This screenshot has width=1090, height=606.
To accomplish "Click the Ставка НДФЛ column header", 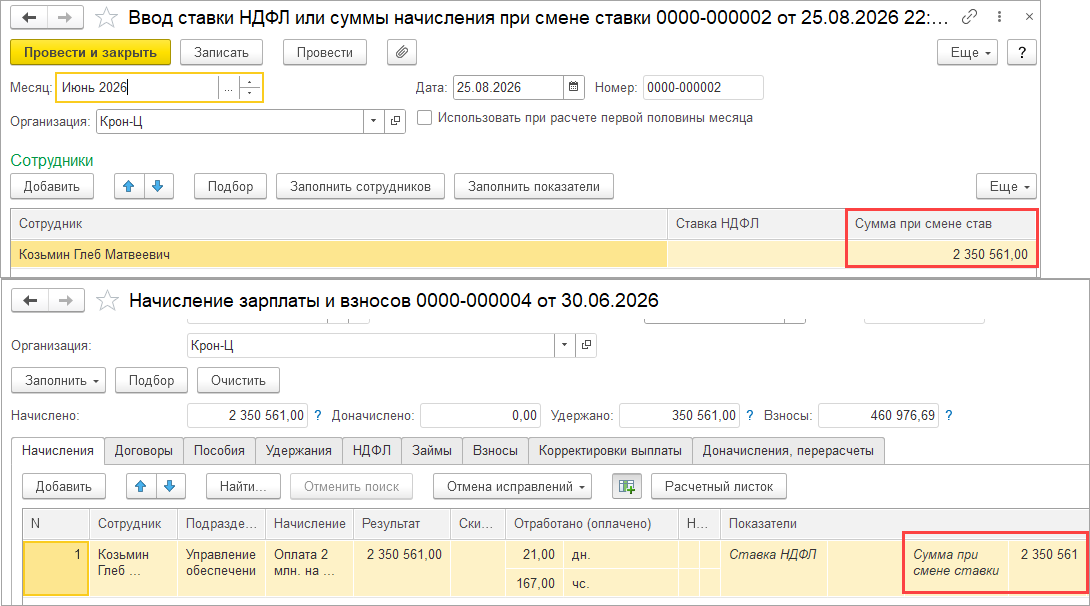I will (756, 224).
